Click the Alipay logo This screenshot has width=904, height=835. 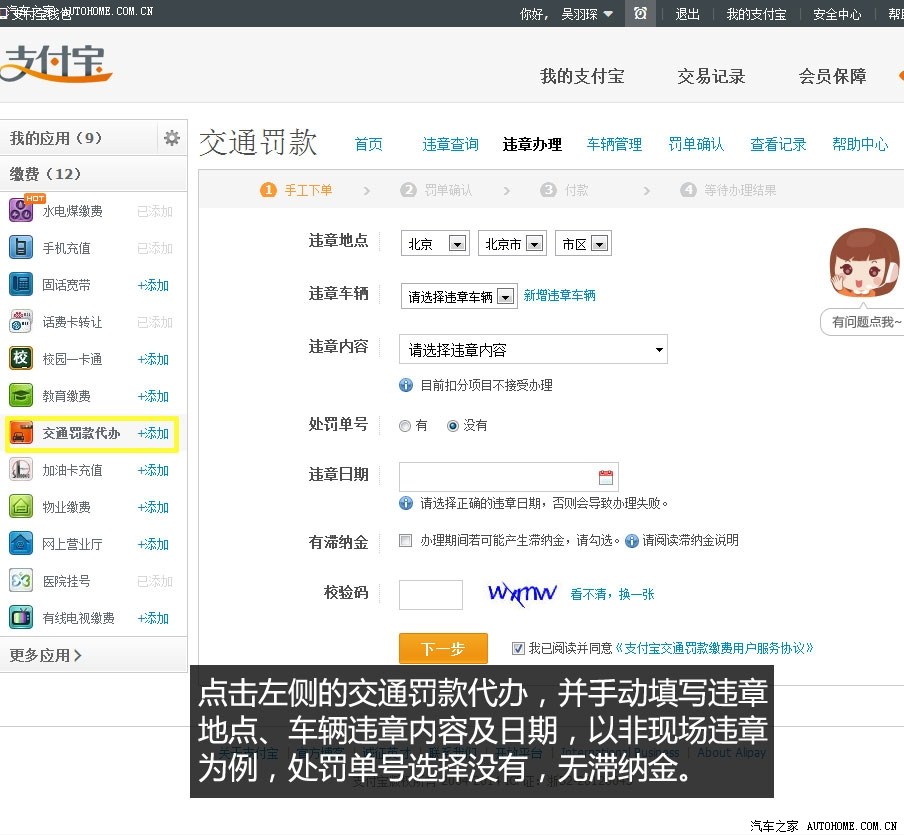tap(56, 63)
